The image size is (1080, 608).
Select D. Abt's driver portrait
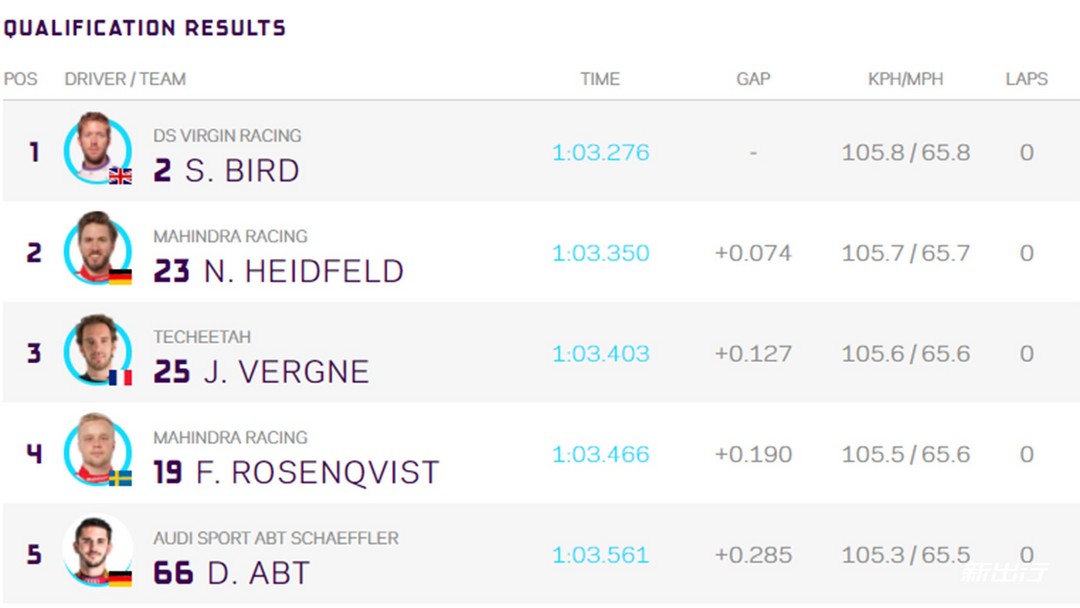pyautogui.click(x=97, y=550)
